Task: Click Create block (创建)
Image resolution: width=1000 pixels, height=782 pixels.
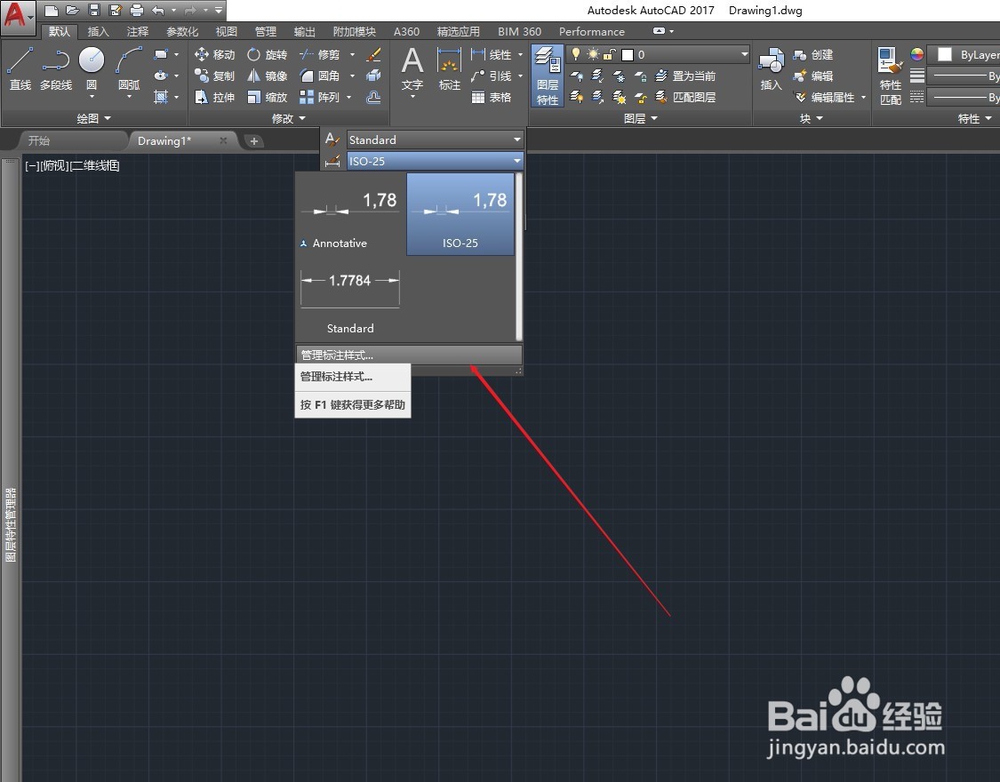Action: (x=812, y=55)
